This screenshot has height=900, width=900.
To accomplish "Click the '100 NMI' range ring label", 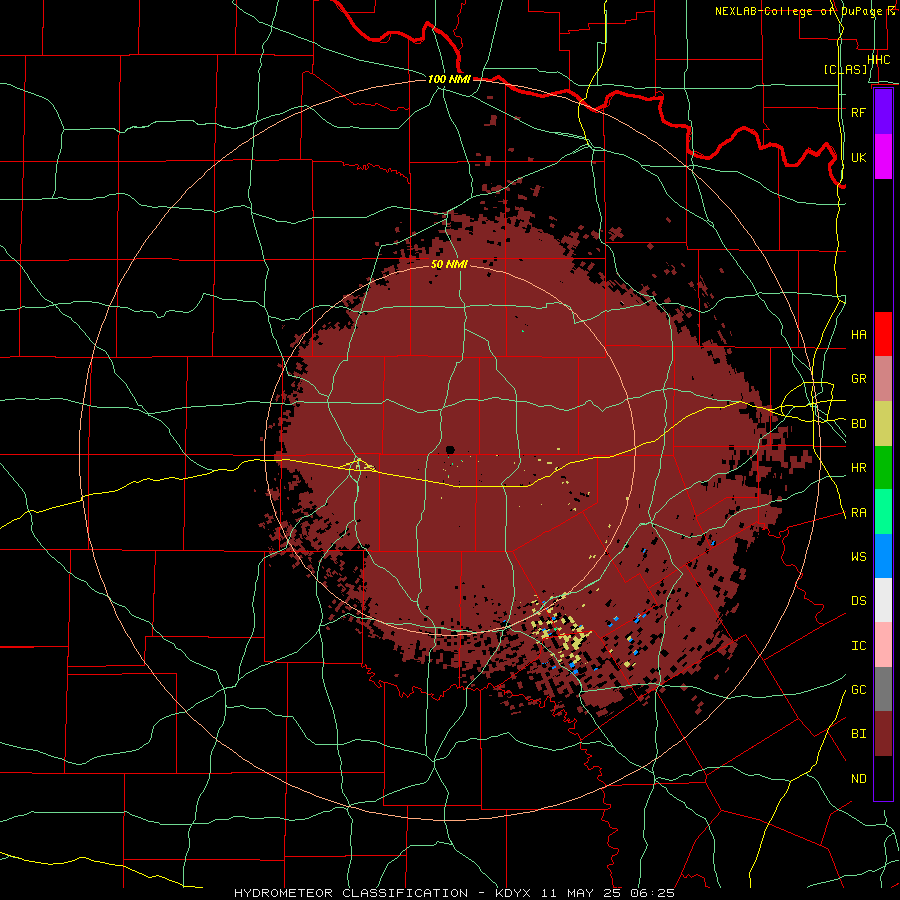I will 449,79.
